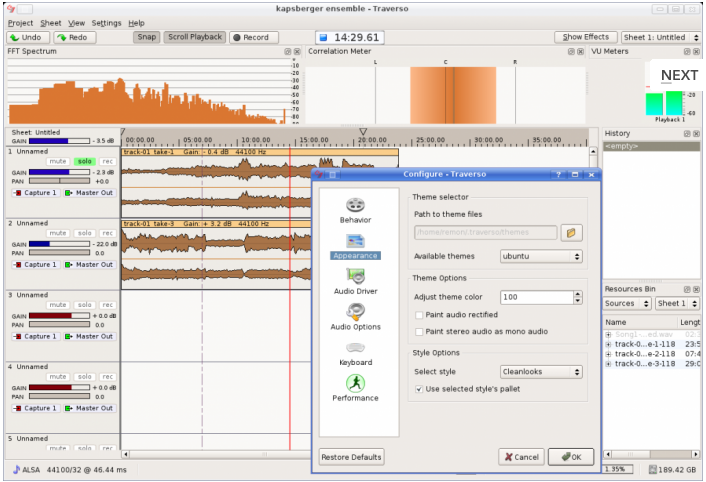Close the History dock panel
The image size is (706, 482).
click(696, 134)
